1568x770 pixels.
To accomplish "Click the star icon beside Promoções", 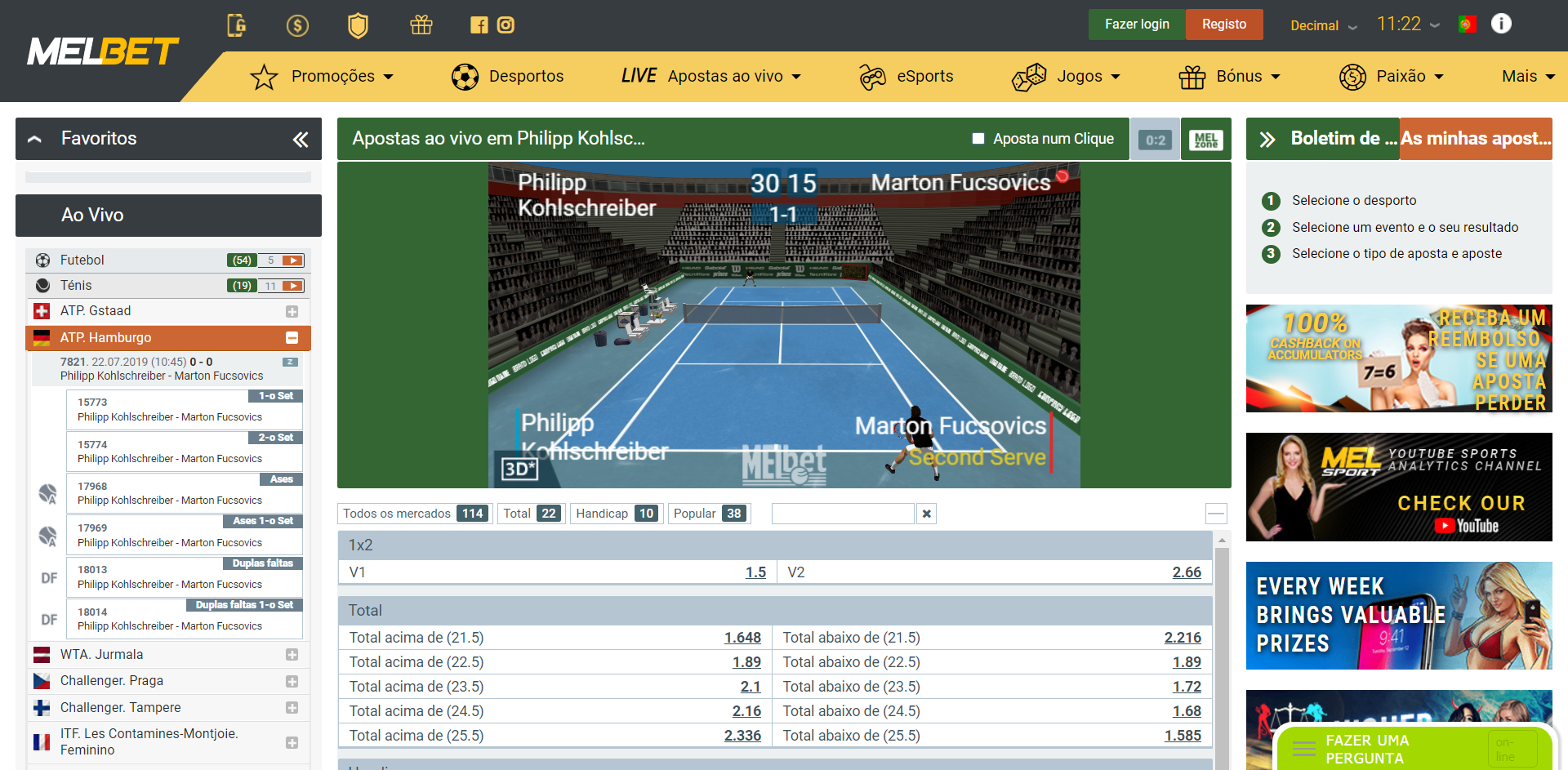I will [x=264, y=77].
